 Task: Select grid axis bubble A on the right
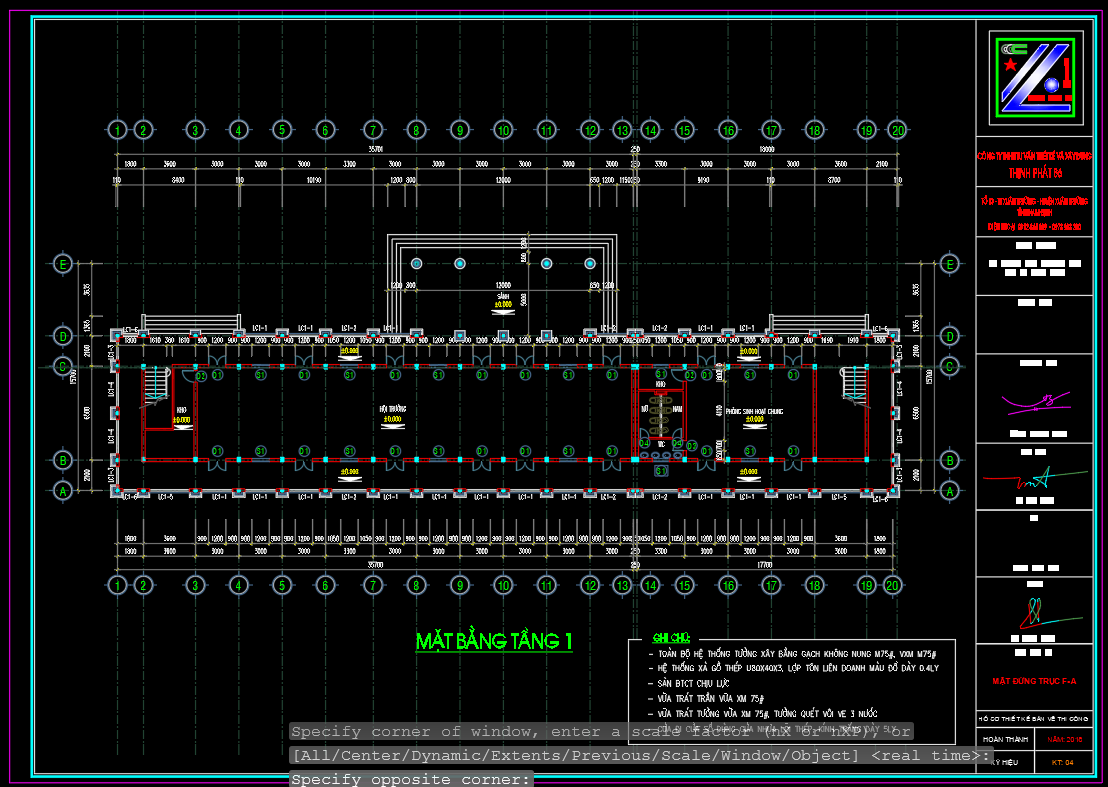[950, 490]
